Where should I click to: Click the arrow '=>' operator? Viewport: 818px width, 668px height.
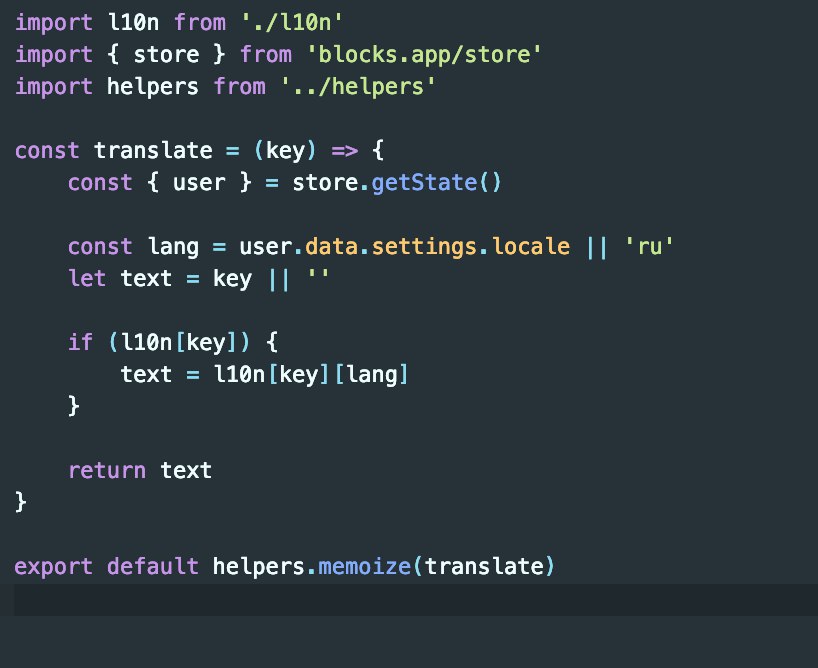[345, 150]
